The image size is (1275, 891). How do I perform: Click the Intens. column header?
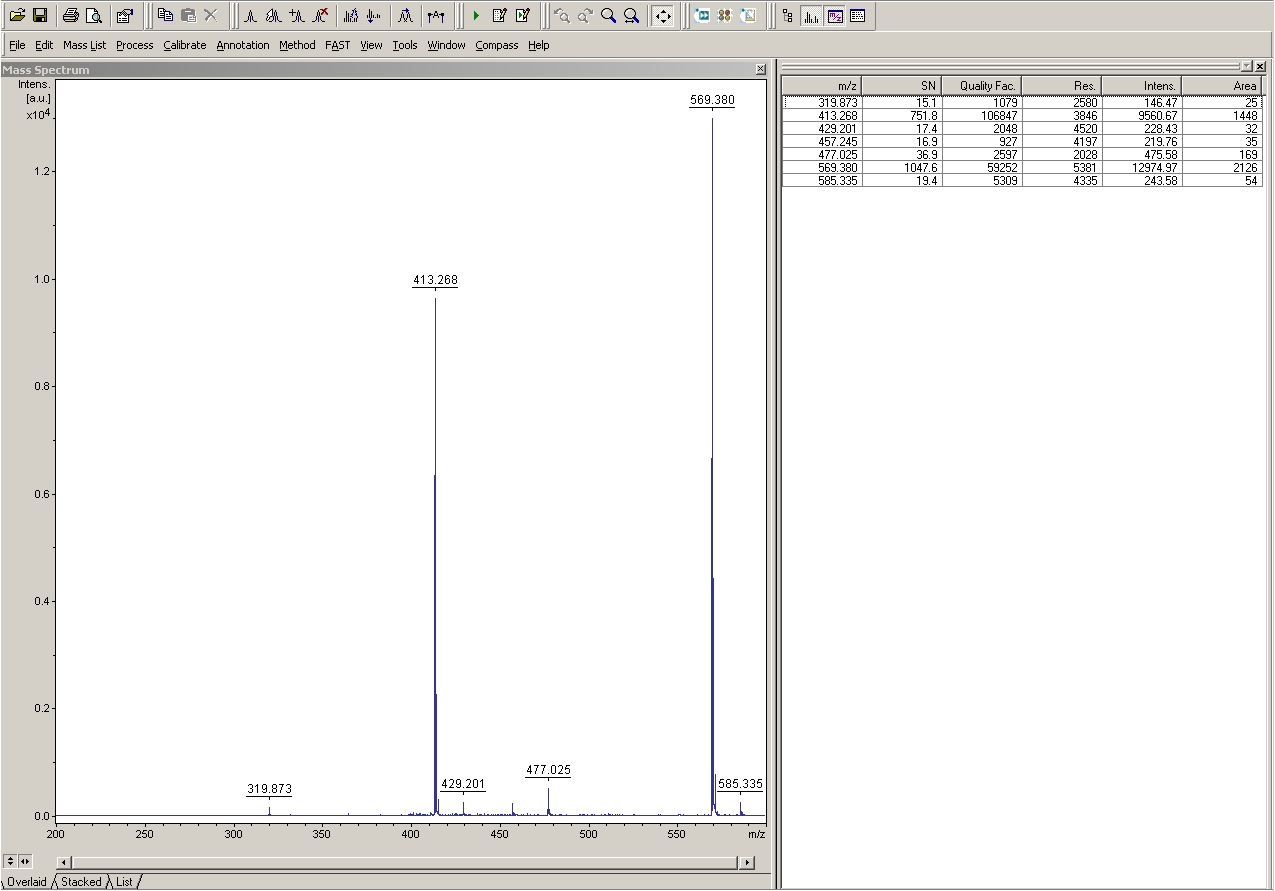pyautogui.click(x=1142, y=86)
